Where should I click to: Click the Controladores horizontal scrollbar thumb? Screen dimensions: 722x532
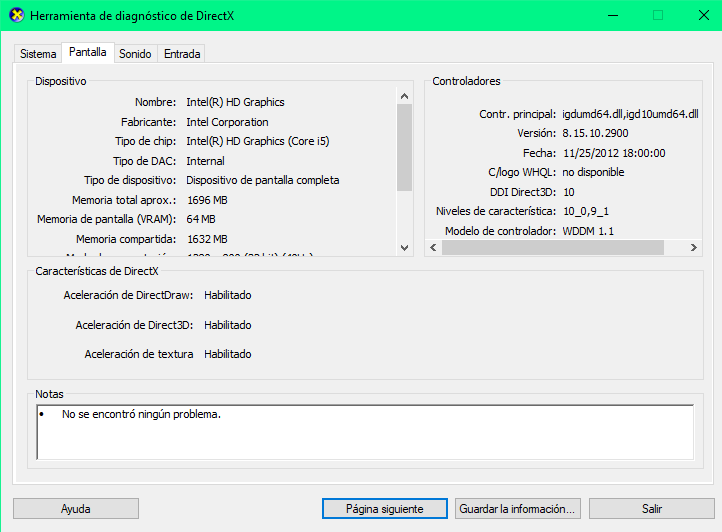coord(553,247)
